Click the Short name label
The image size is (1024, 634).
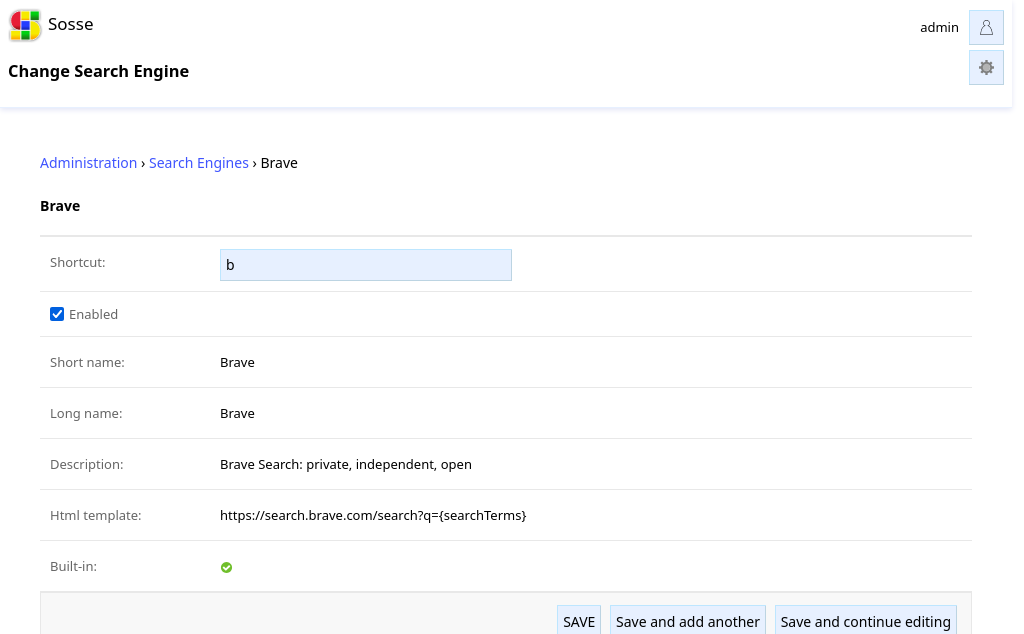(87, 362)
